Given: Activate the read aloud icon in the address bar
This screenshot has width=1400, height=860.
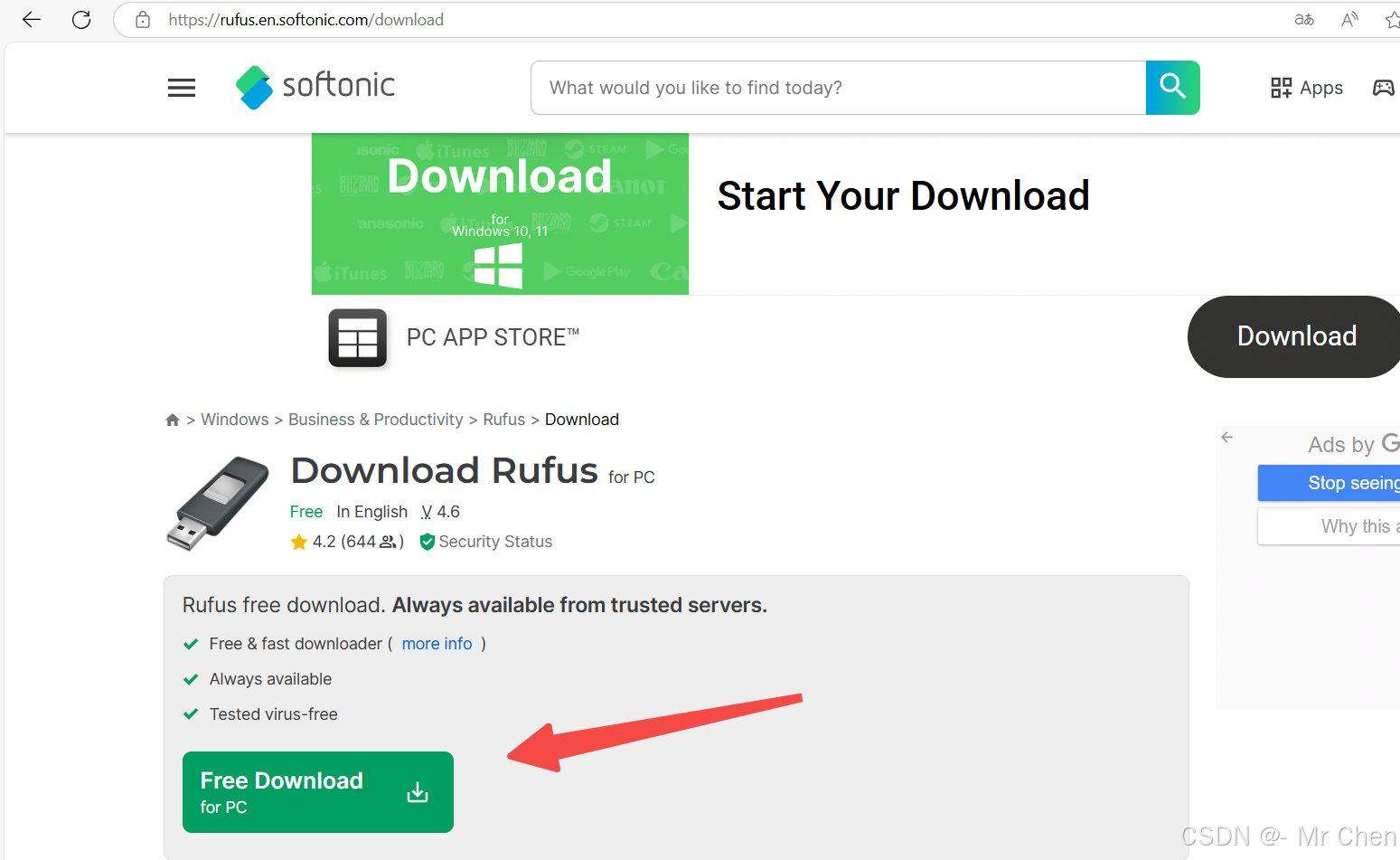Looking at the screenshot, I should [x=1349, y=20].
